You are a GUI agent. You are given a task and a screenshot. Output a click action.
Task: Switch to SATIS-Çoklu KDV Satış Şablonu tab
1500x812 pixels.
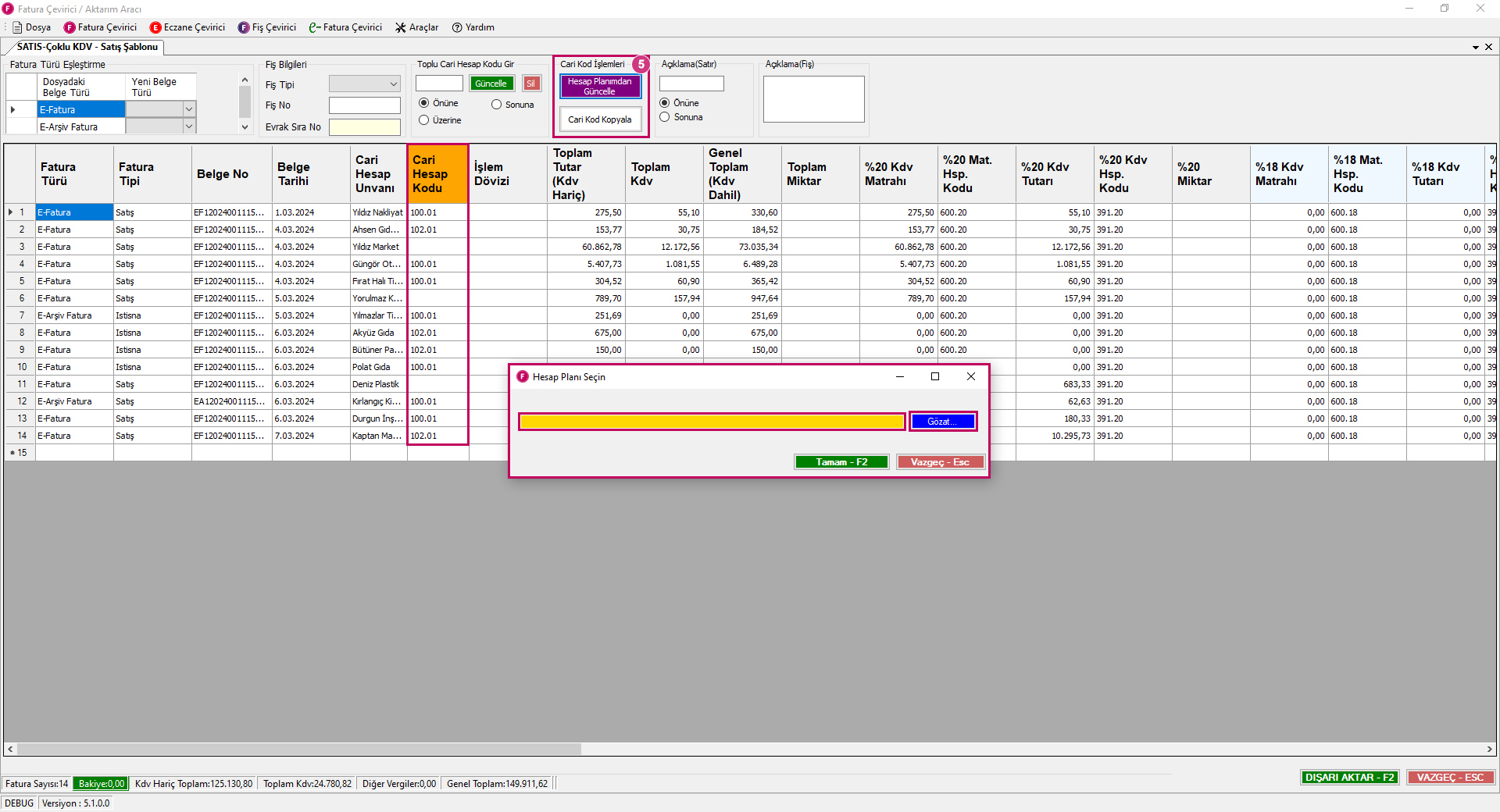coord(87,47)
